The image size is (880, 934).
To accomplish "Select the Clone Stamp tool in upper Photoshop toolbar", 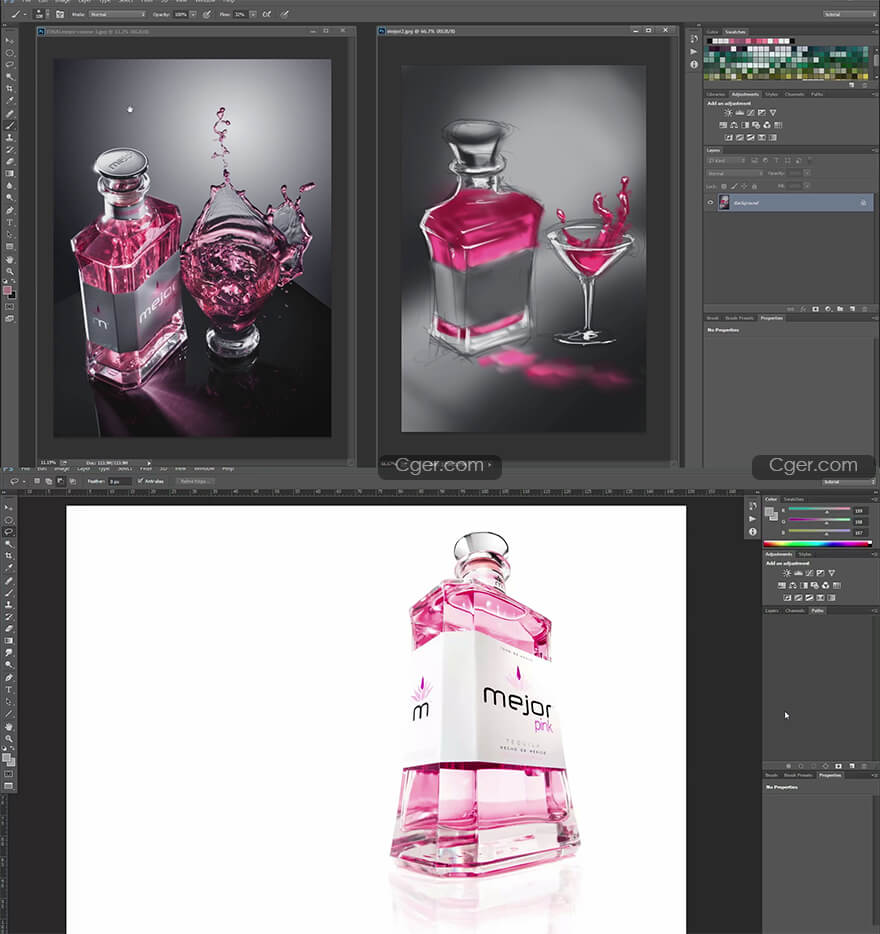I will [10, 138].
